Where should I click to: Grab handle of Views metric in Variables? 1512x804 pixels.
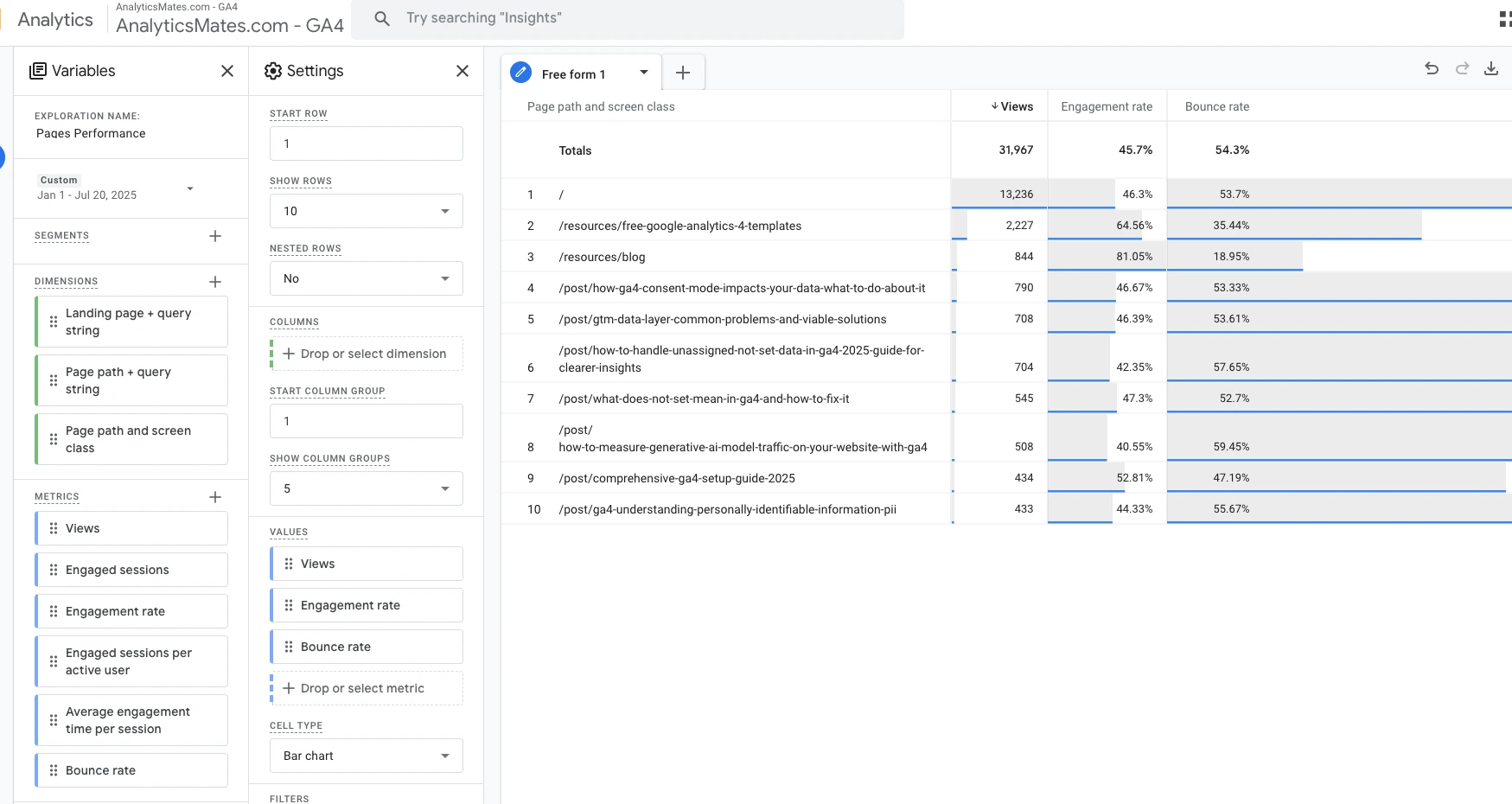coord(54,528)
